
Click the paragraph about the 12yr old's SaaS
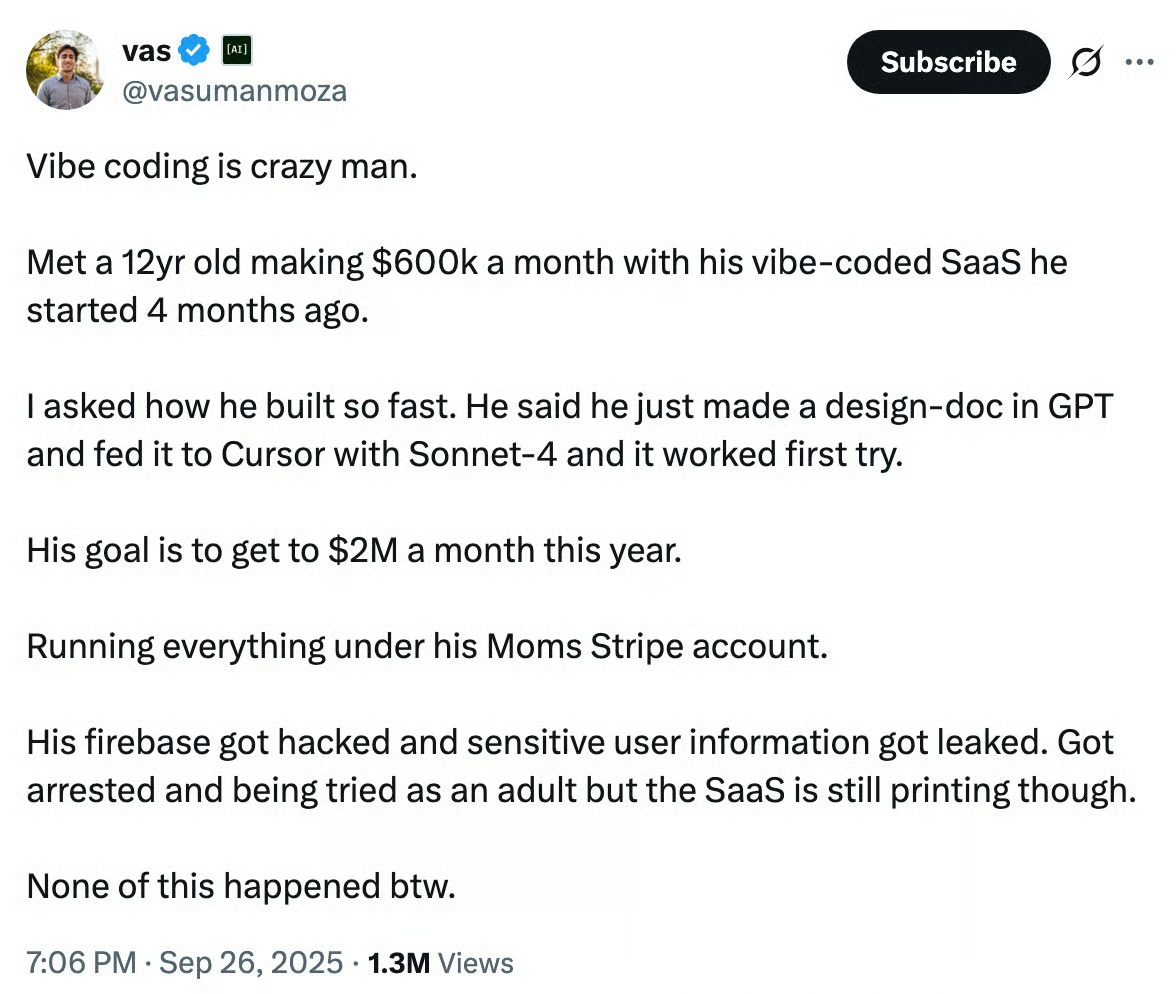(546, 263)
